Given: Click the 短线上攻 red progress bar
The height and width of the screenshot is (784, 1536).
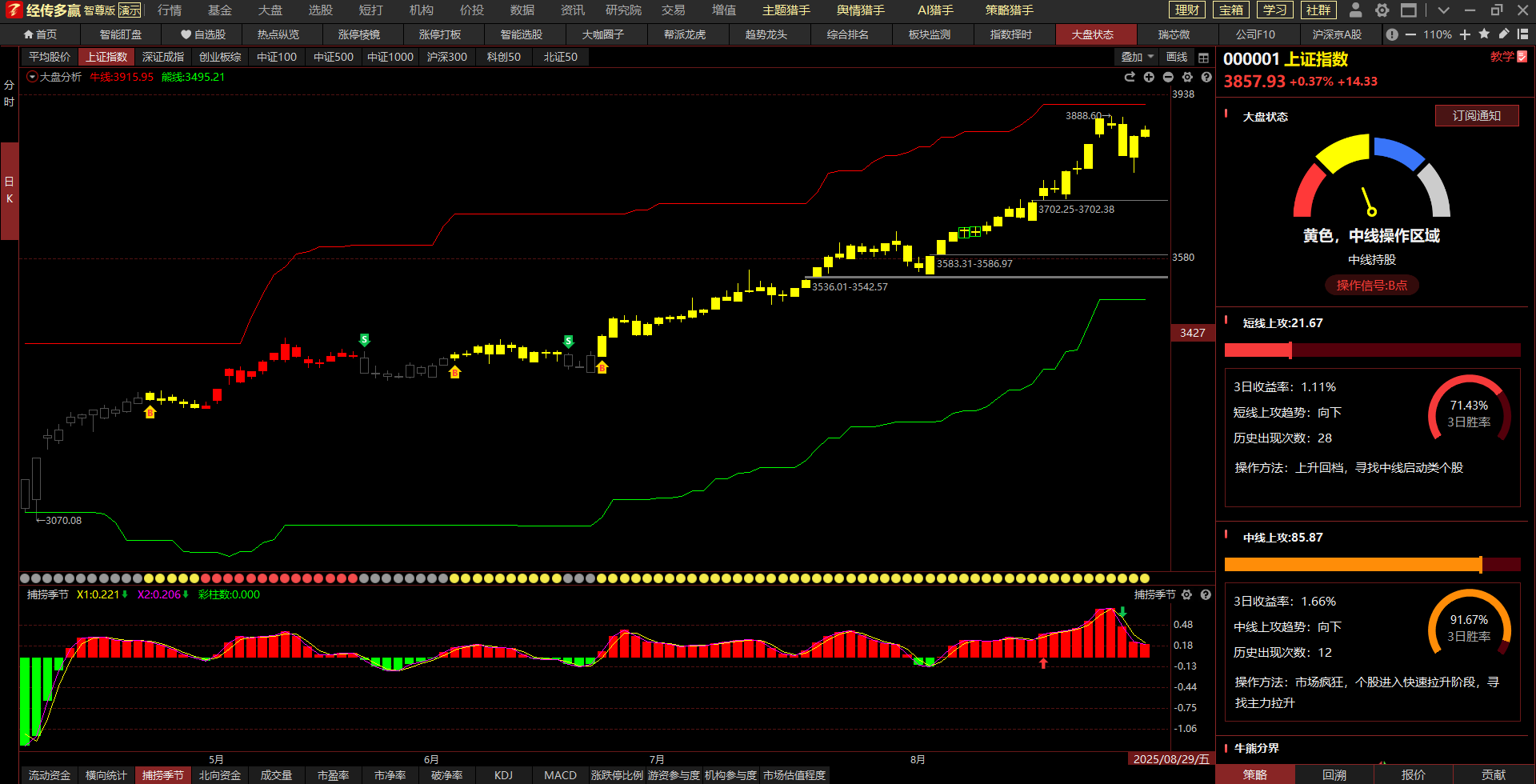Looking at the screenshot, I should [1373, 350].
